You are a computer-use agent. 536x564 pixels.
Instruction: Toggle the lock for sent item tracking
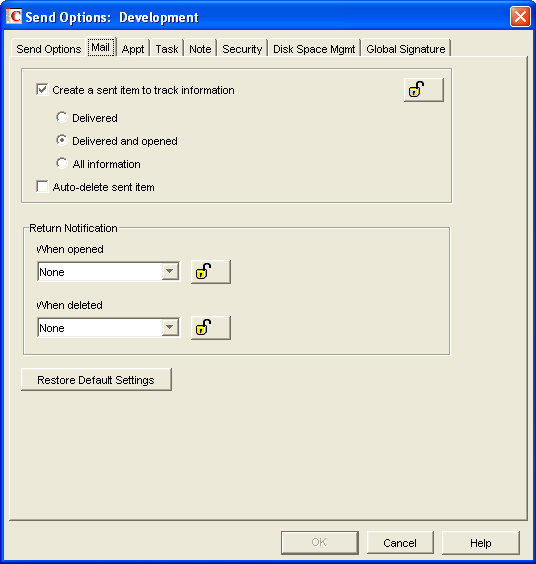coord(424,90)
